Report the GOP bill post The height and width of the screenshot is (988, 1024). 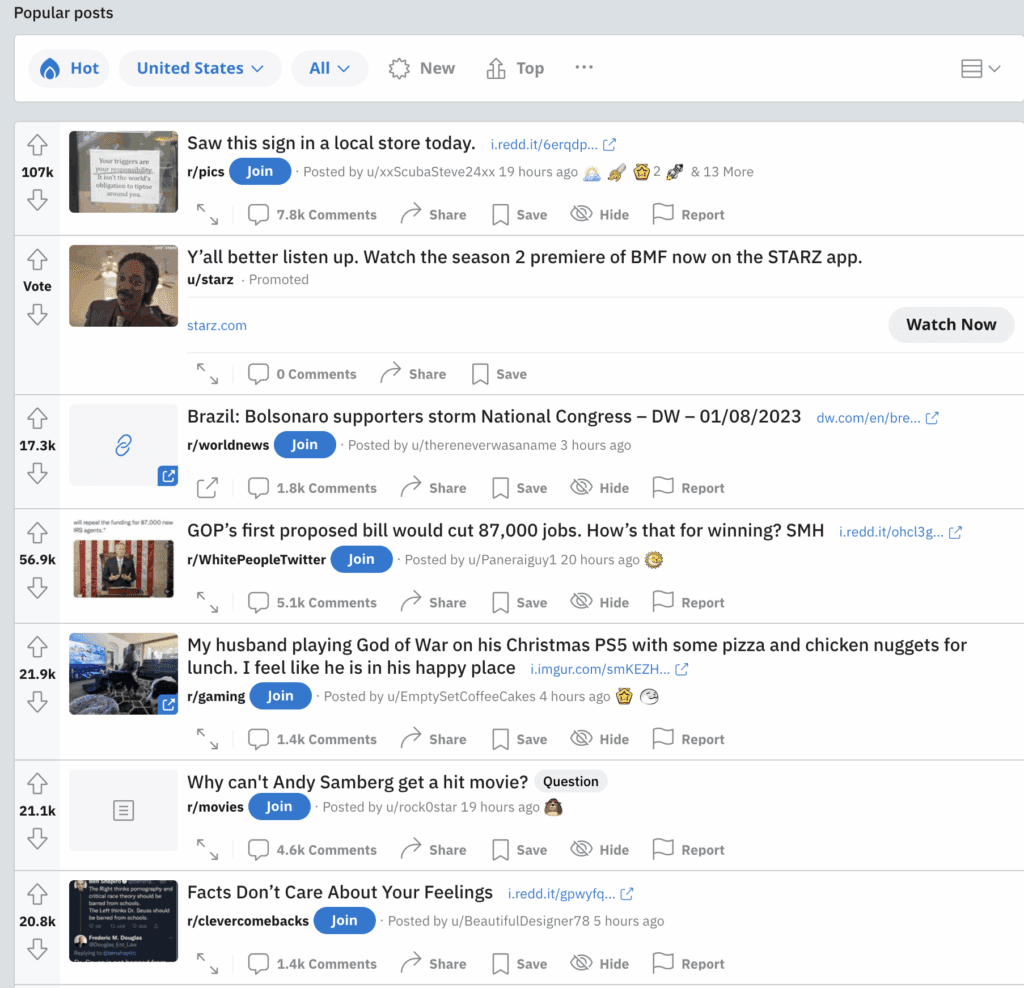[x=688, y=601]
